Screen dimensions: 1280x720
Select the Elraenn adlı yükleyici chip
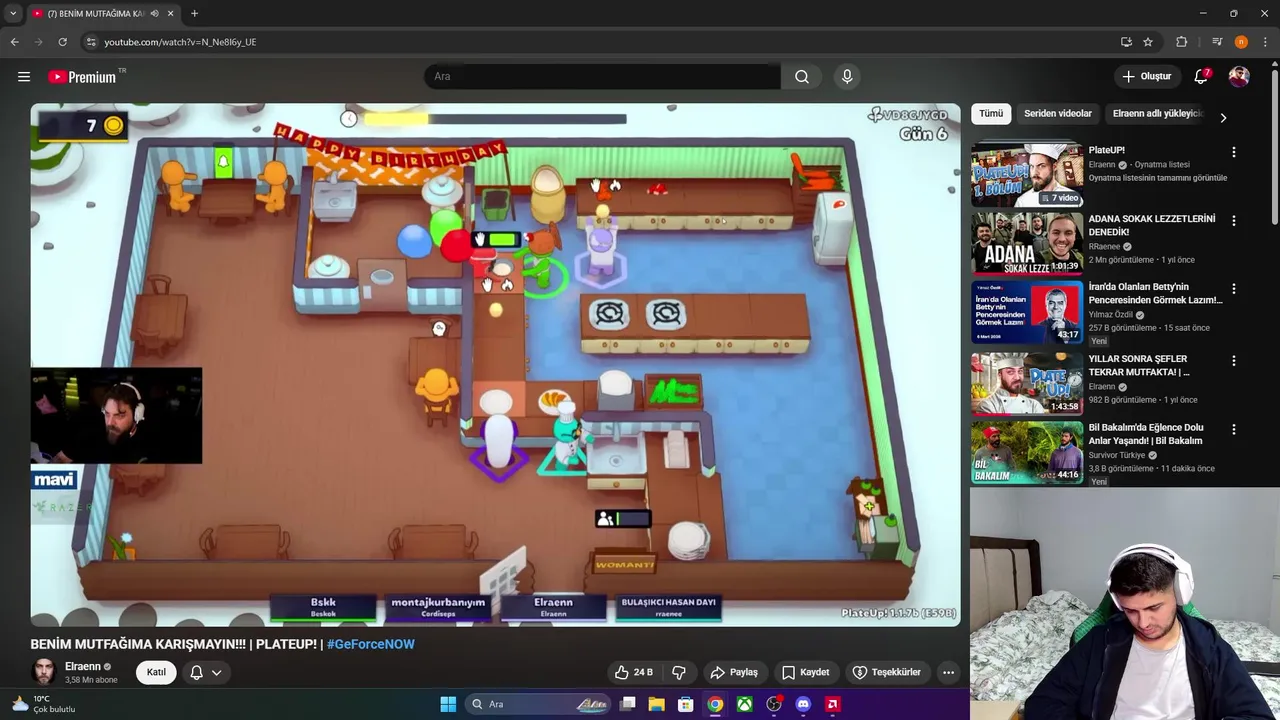pos(1157,114)
